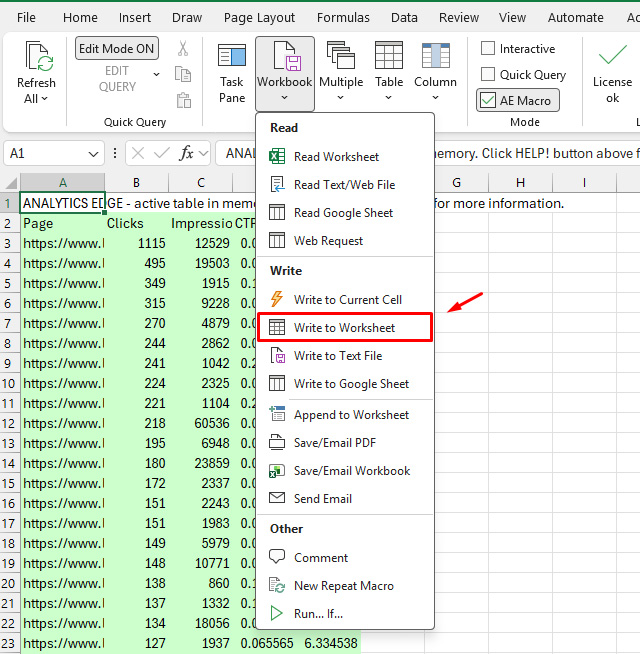Click the Column ribbon icon

(x=436, y=55)
